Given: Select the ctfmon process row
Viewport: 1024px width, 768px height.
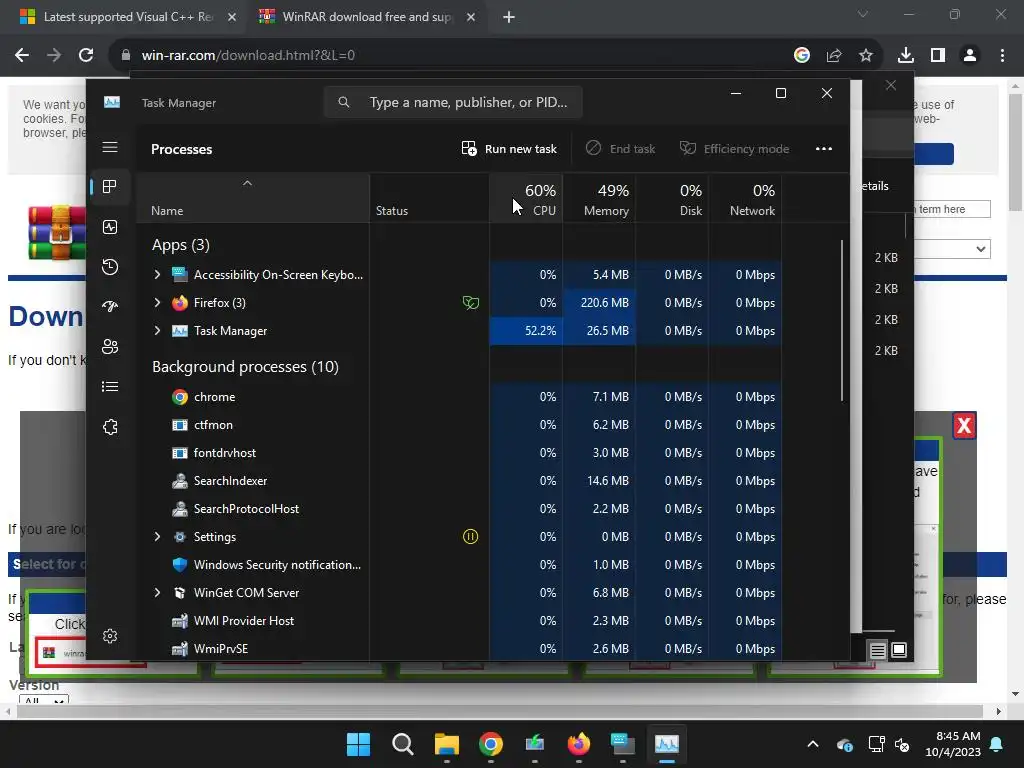Looking at the screenshot, I should pyautogui.click(x=459, y=424).
